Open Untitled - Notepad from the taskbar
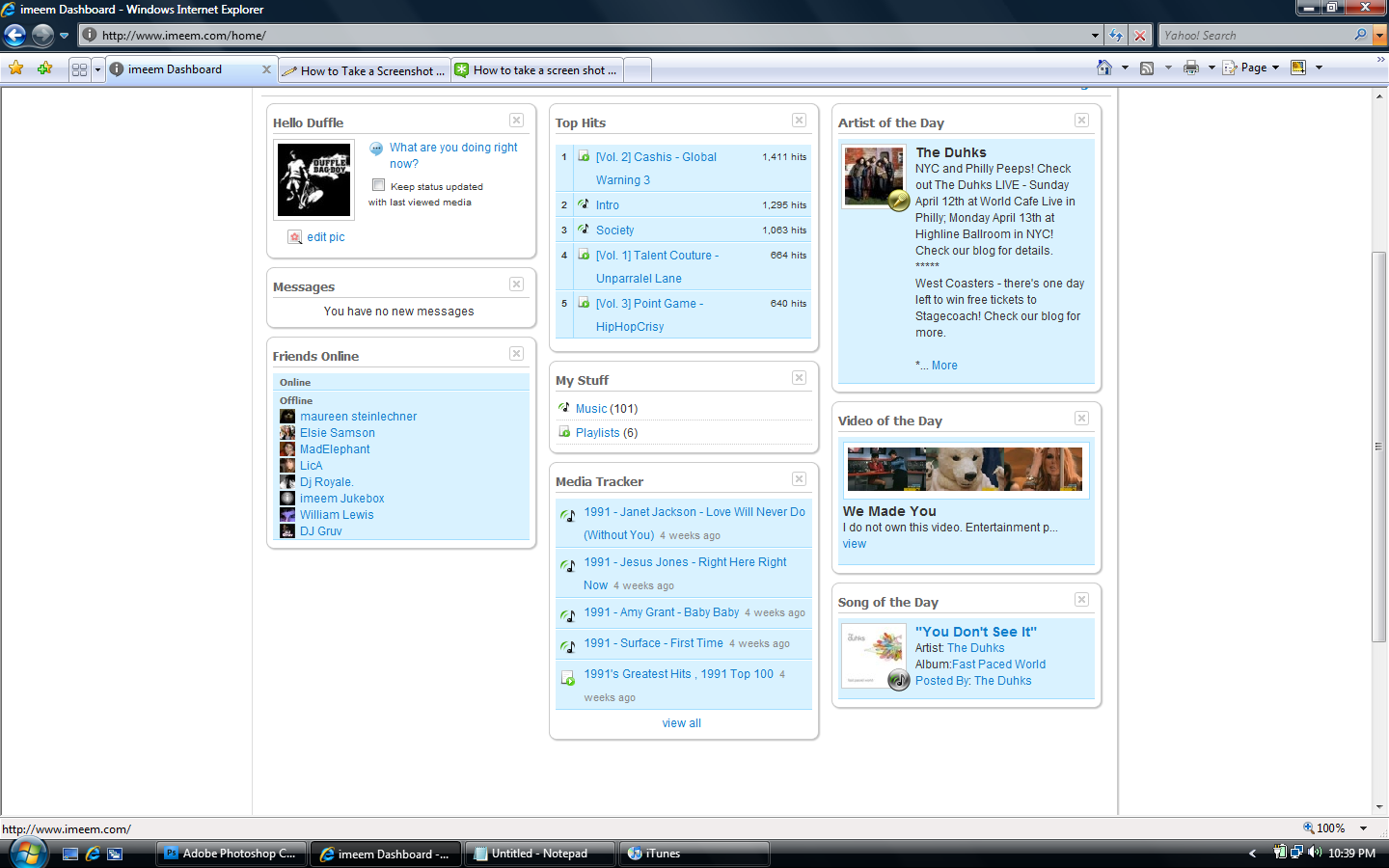 (x=540, y=854)
